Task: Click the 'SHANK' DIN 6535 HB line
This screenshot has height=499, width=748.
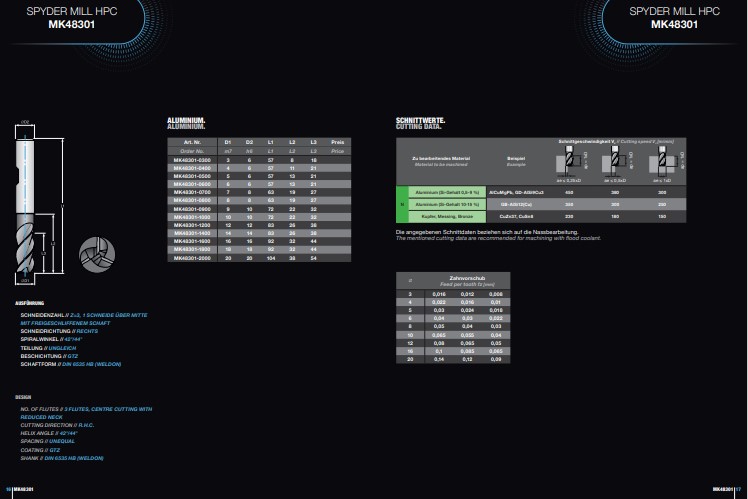Action: [x=62, y=458]
